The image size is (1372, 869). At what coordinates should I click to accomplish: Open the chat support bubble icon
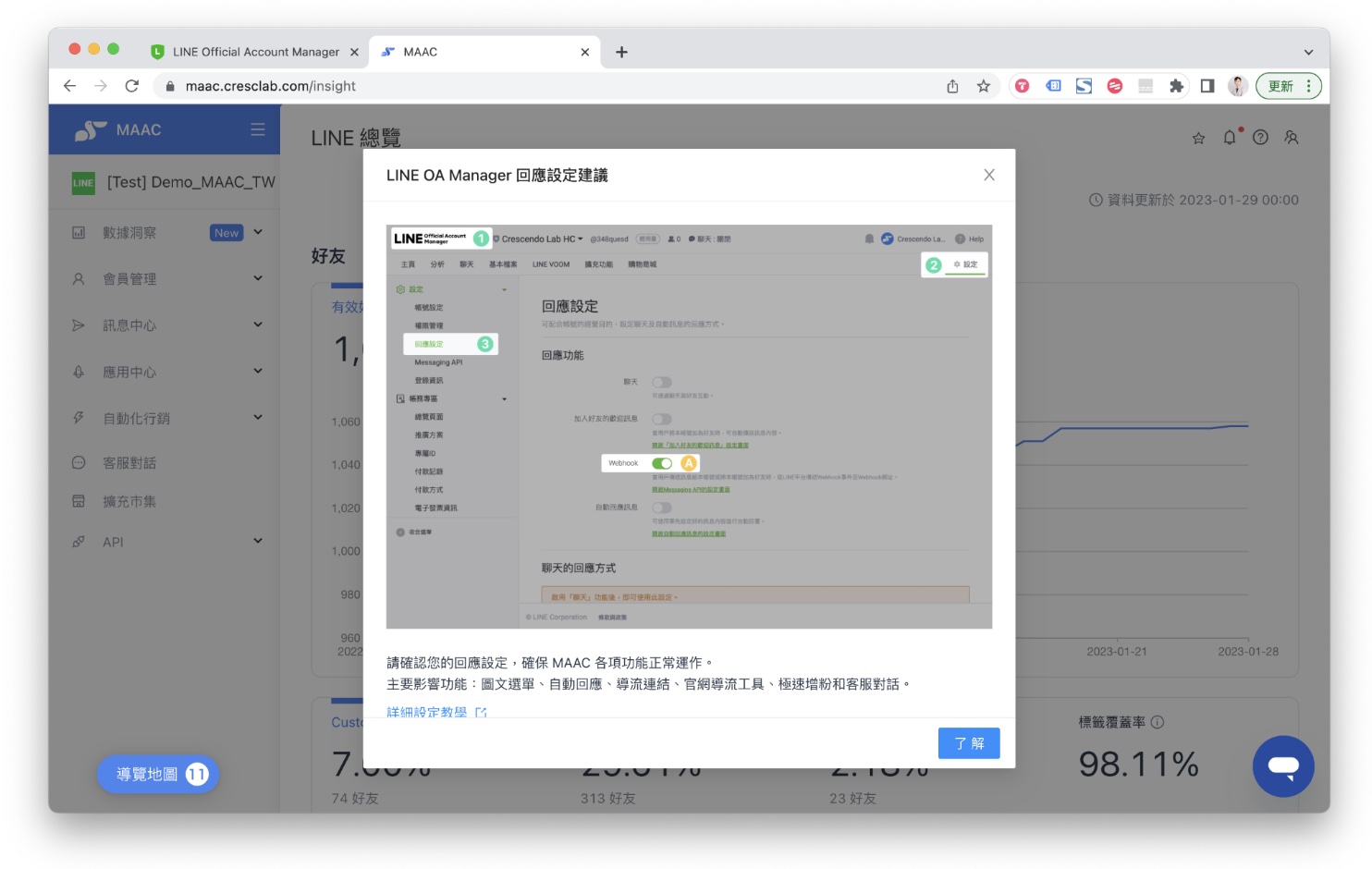(1282, 765)
